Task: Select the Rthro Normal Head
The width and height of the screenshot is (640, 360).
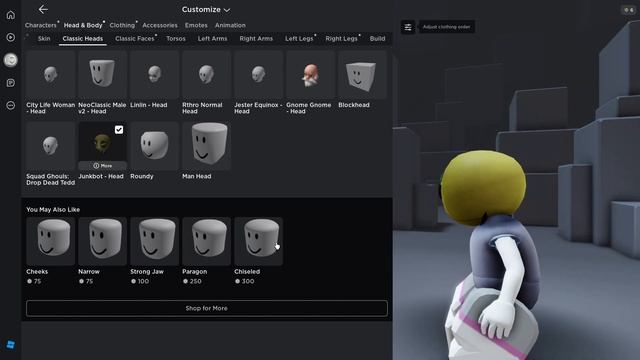Action: point(206,75)
